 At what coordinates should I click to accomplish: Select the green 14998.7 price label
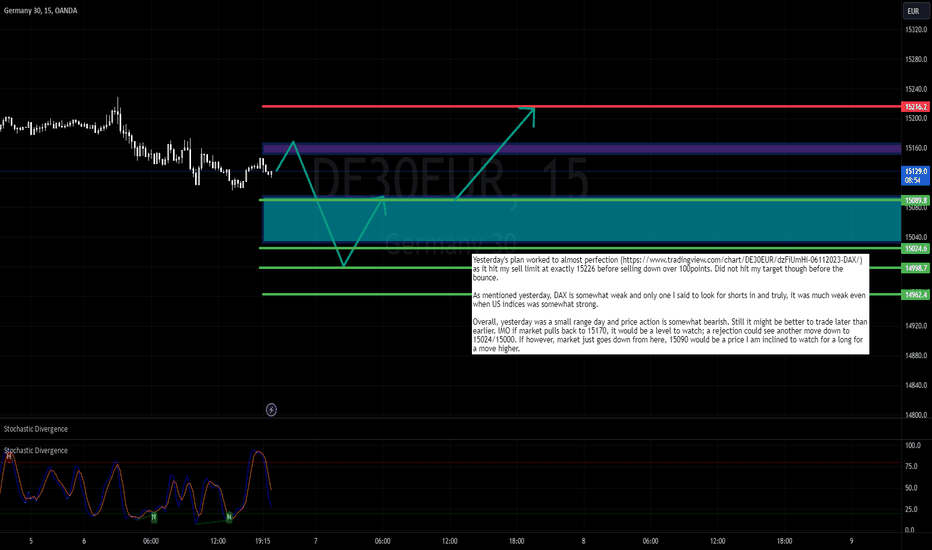915,268
